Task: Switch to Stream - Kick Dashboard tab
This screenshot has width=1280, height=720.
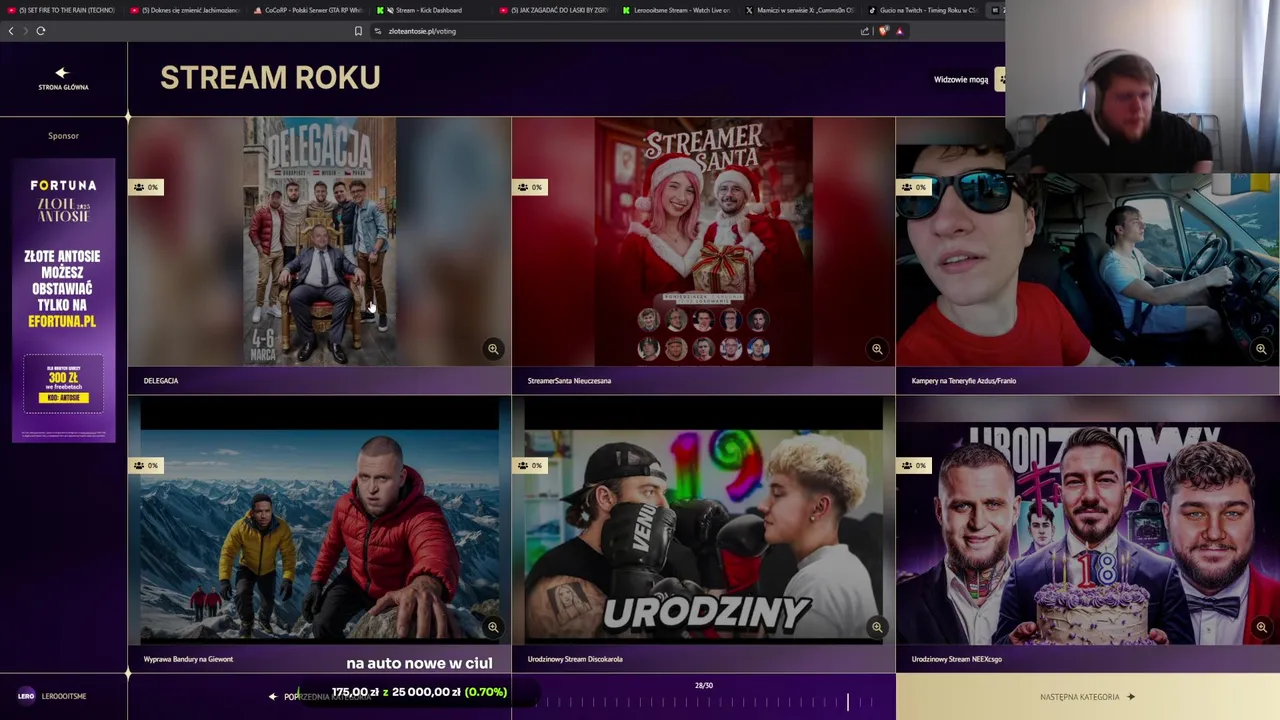Action: tap(432, 10)
